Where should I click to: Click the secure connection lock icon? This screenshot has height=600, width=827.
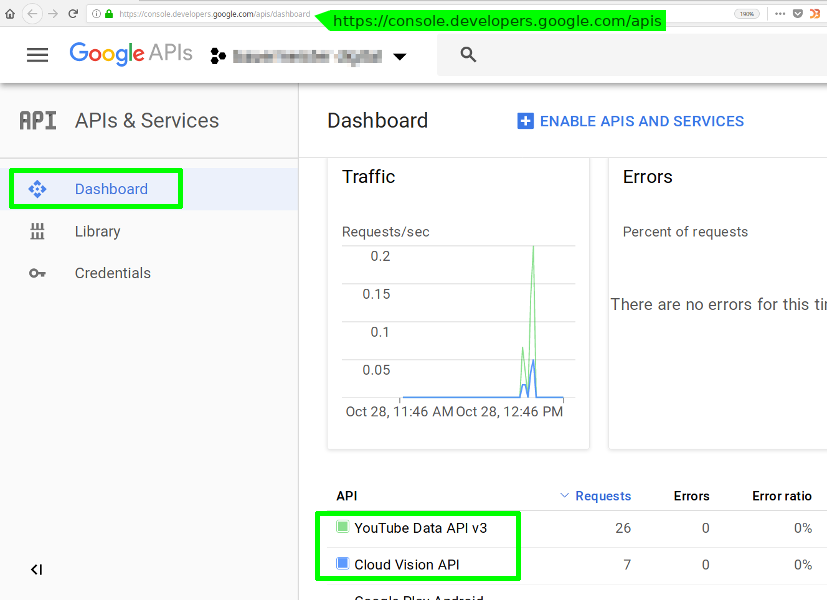coord(107,15)
